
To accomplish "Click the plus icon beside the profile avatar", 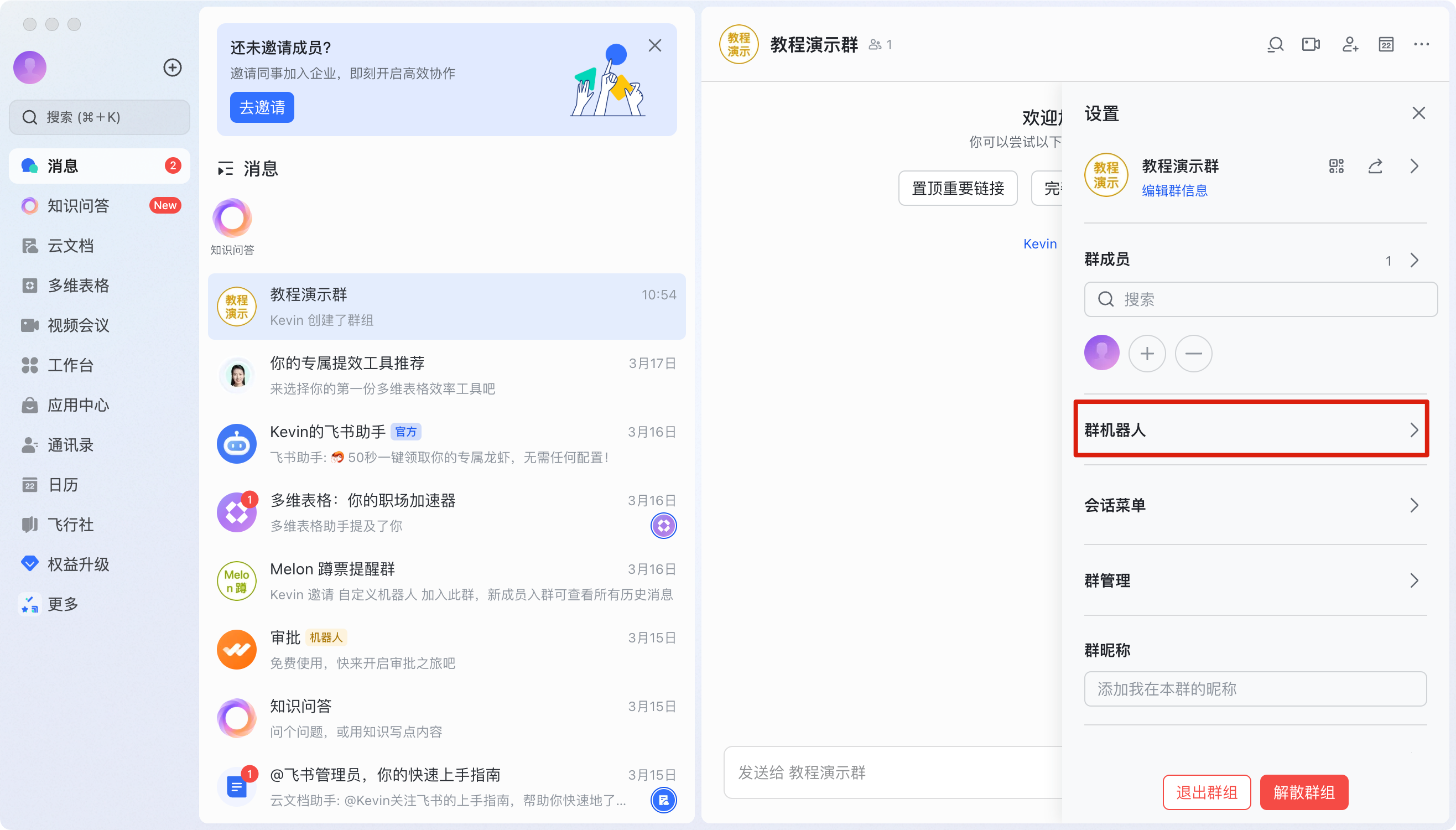I will (x=172, y=68).
